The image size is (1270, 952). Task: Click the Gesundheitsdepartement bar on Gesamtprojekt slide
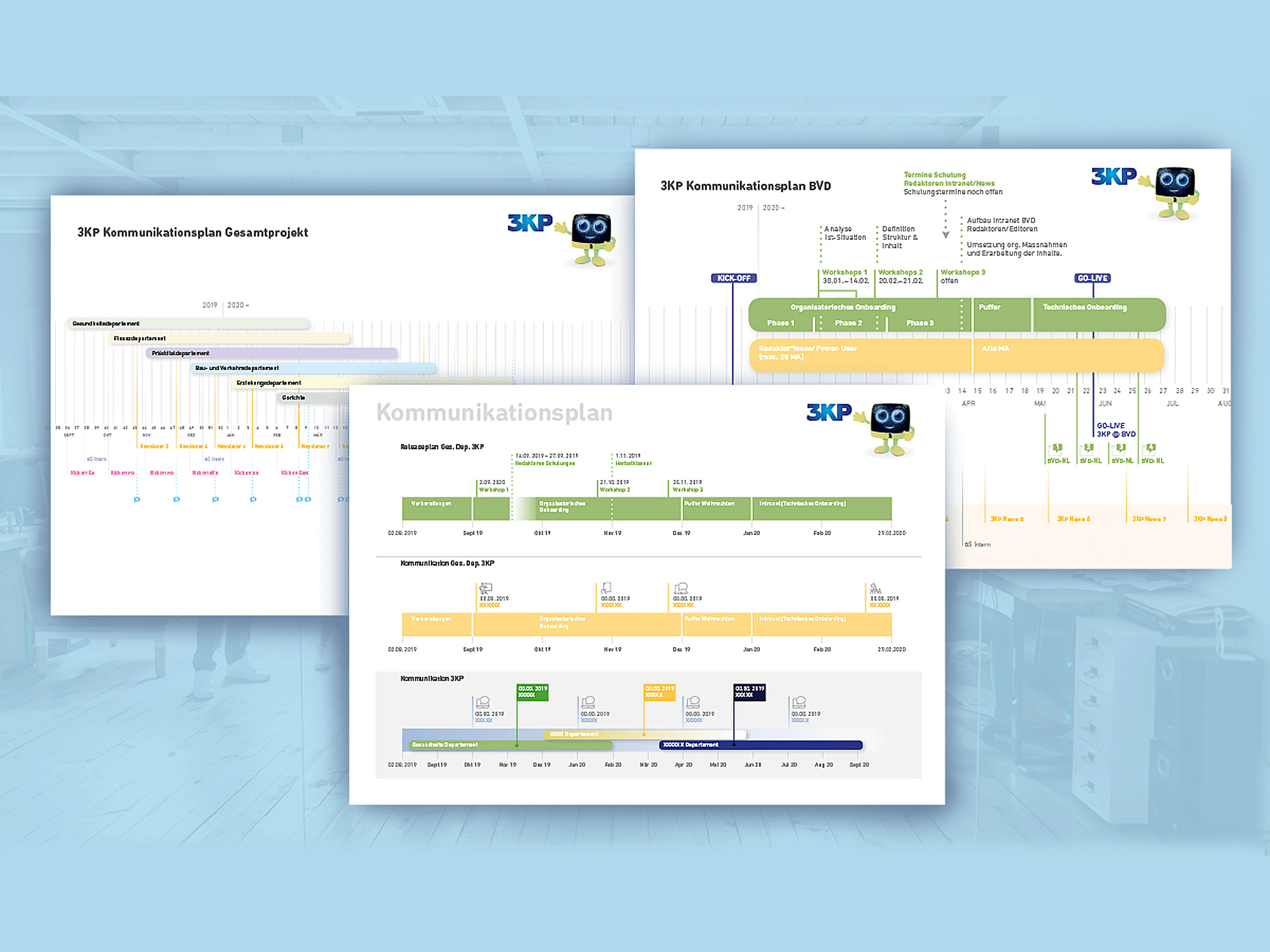pos(188,324)
